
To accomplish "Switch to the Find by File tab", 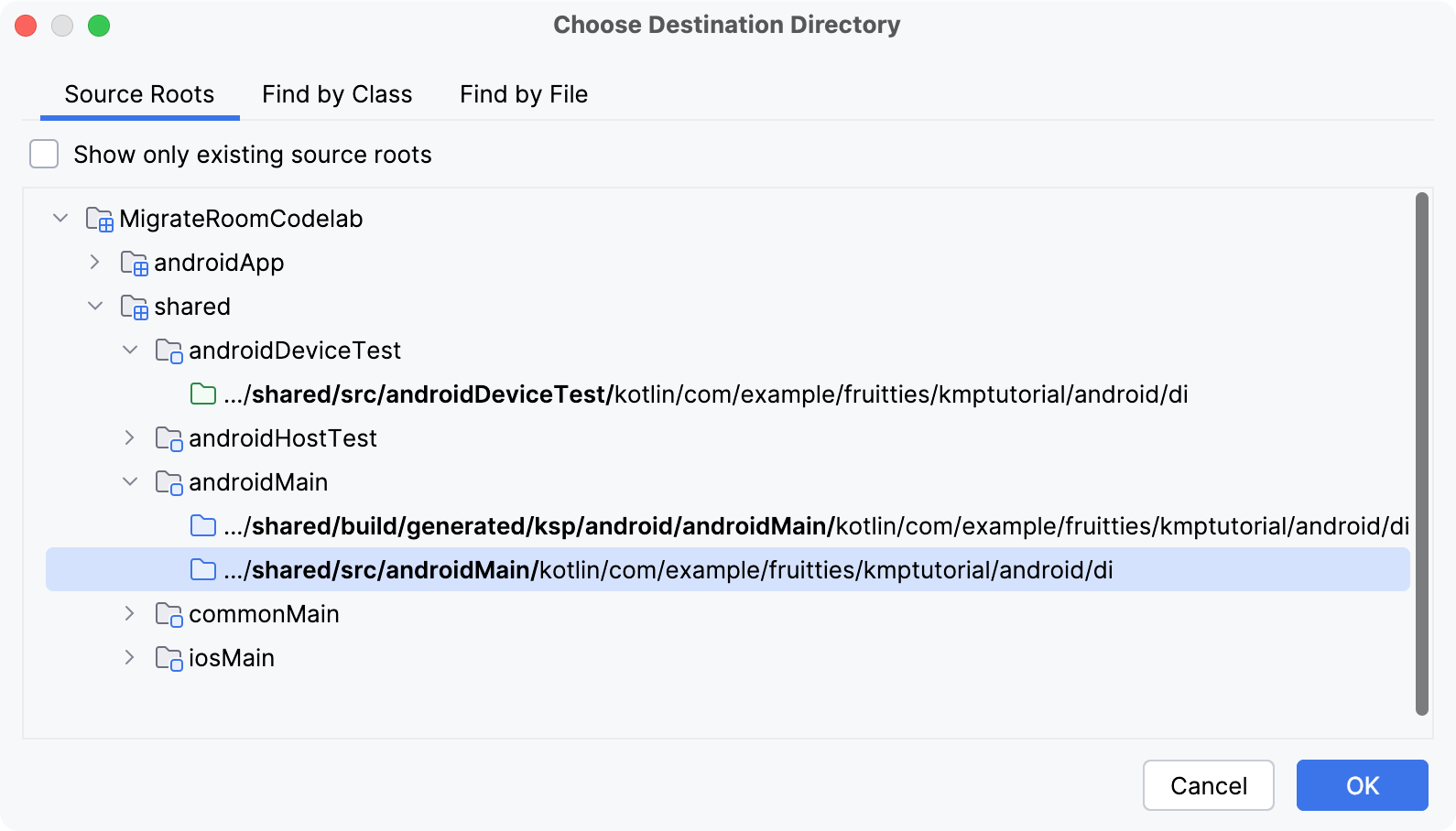I will click(x=524, y=94).
